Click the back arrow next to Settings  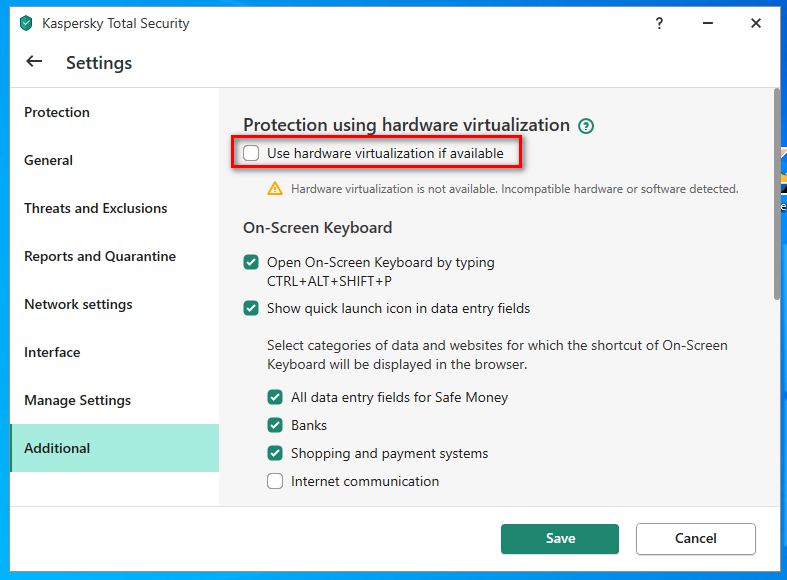coord(34,62)
